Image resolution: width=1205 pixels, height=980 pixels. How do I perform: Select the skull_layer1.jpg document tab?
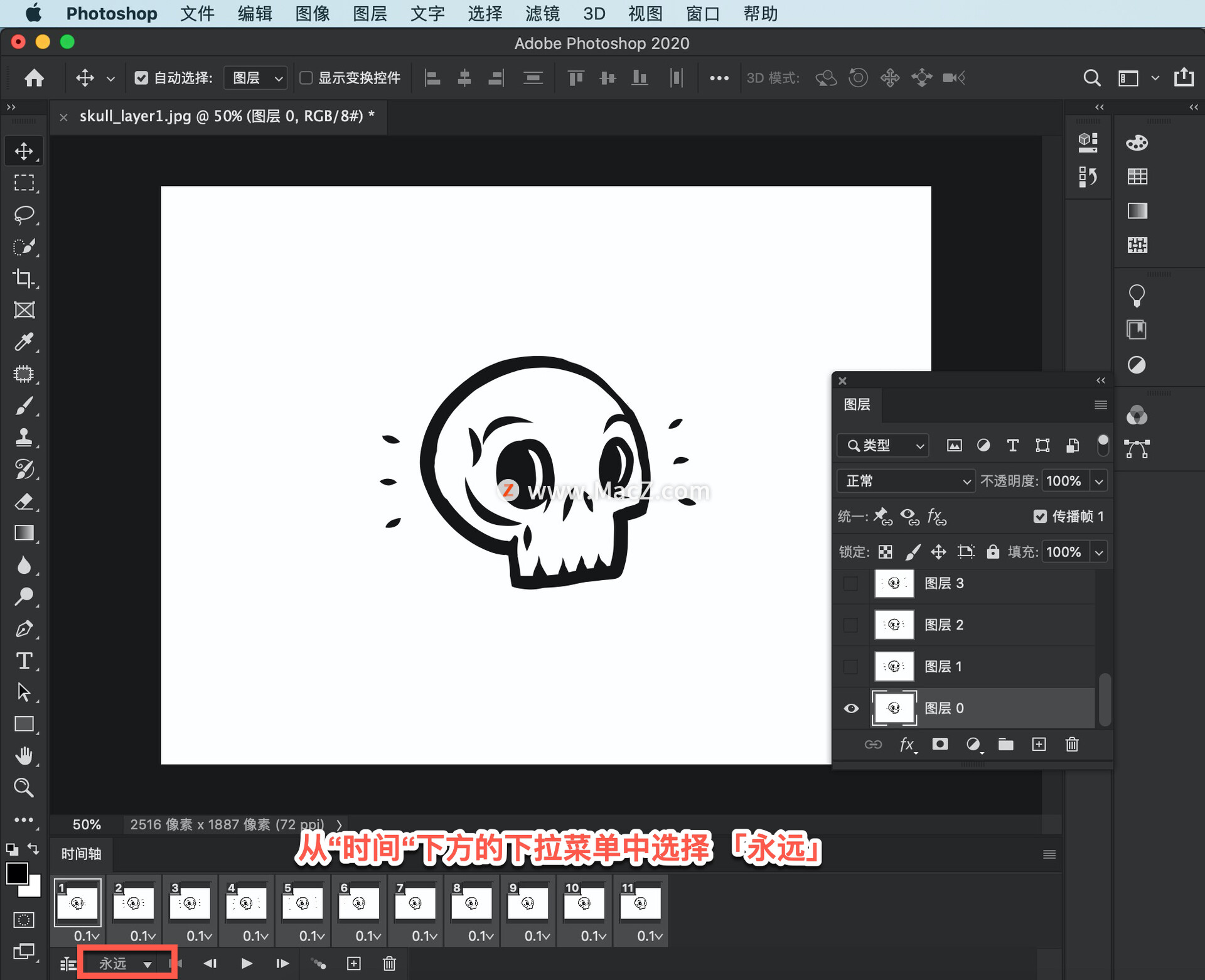tap(227, 116)
